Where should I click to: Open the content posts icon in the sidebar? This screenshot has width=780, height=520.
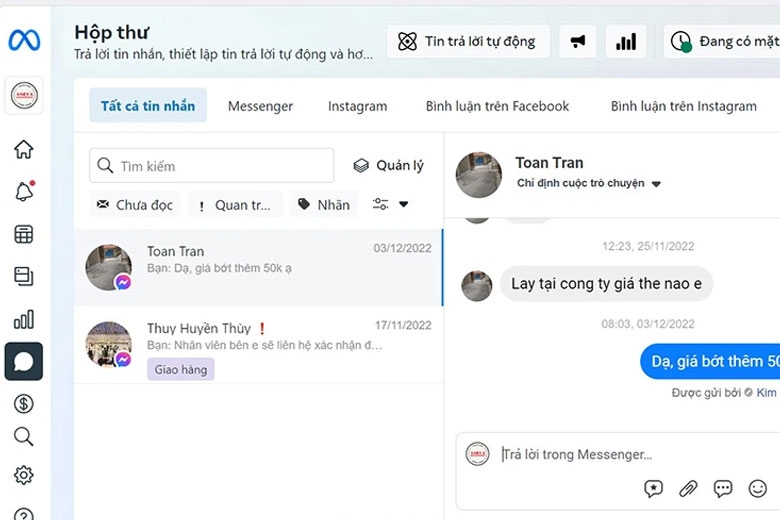[x=24, y=276]
